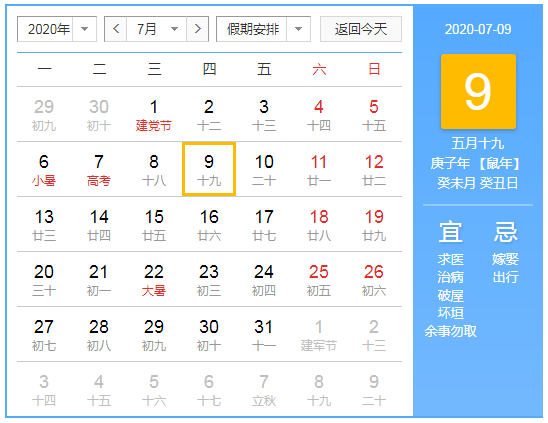Go to next month with right arrow
The height and width of the screenshot is (423, 548).
[x=197, y=29]
